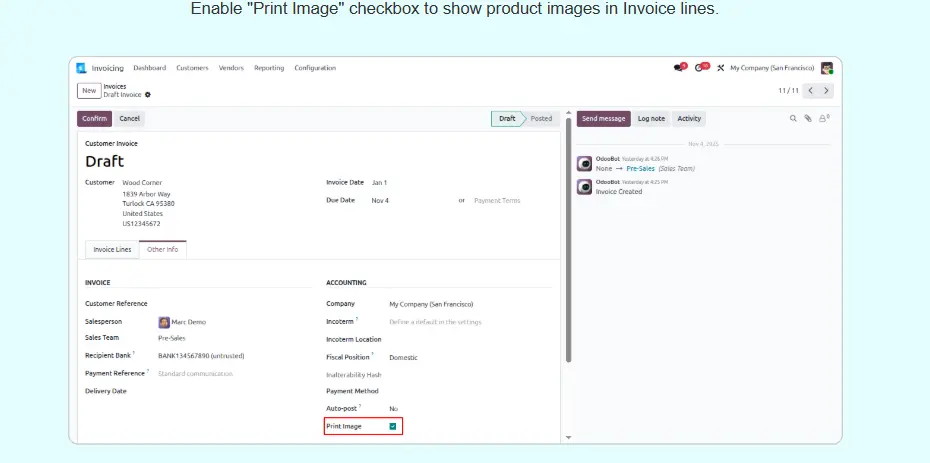The image size is (930, 463).
Task: Click the user avatar in top bar
Action: (826, 68)
